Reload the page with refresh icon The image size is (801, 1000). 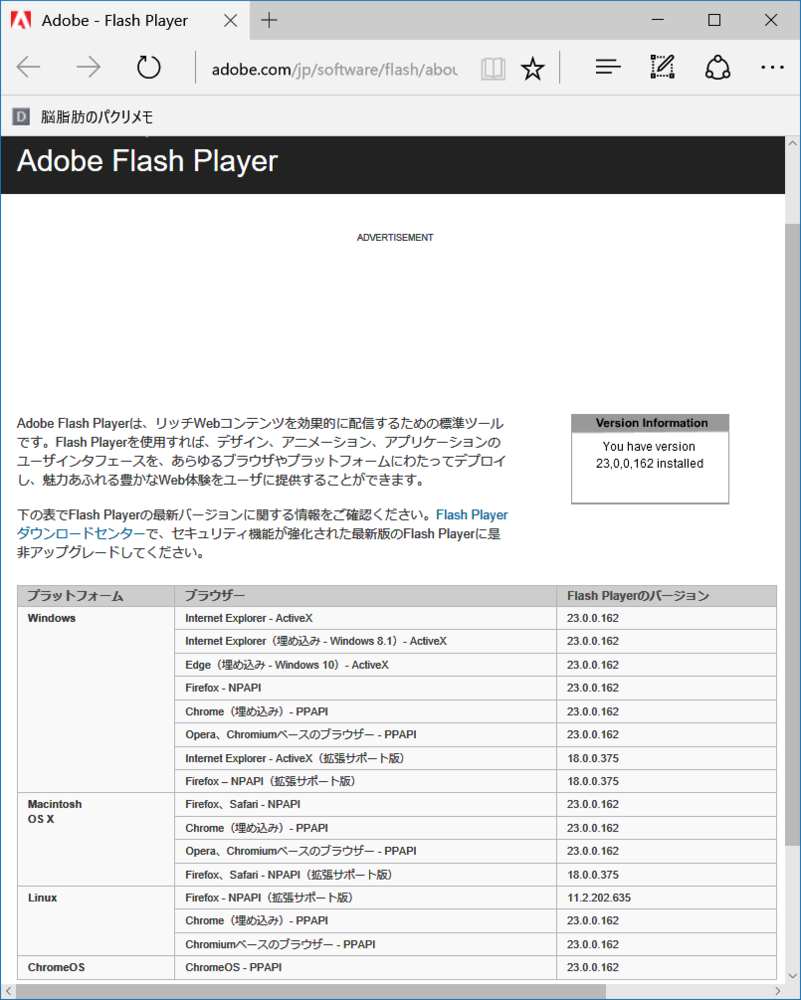point(149,67)
